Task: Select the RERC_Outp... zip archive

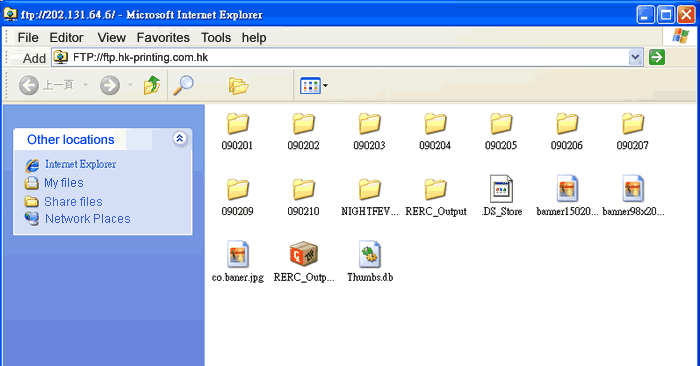Action: [304, 262]
